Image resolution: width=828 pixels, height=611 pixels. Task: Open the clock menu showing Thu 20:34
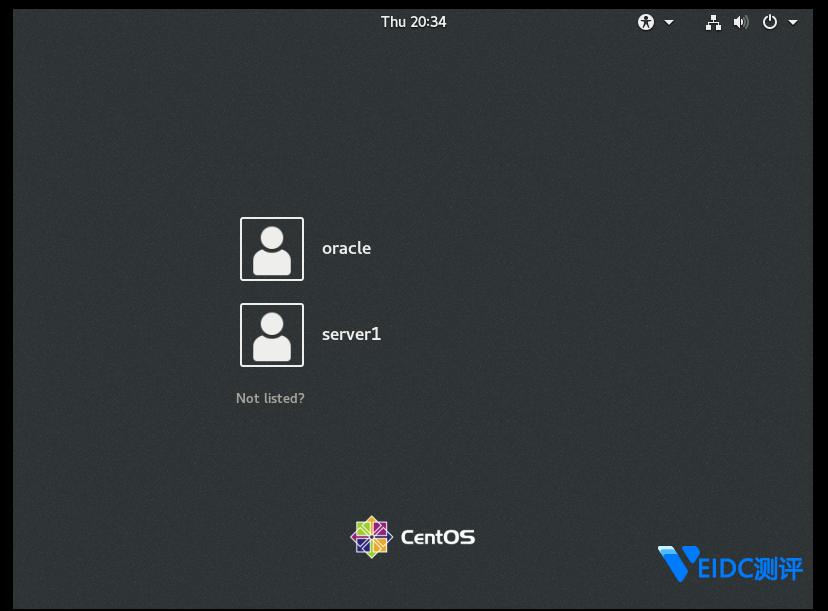click(413, 21)
